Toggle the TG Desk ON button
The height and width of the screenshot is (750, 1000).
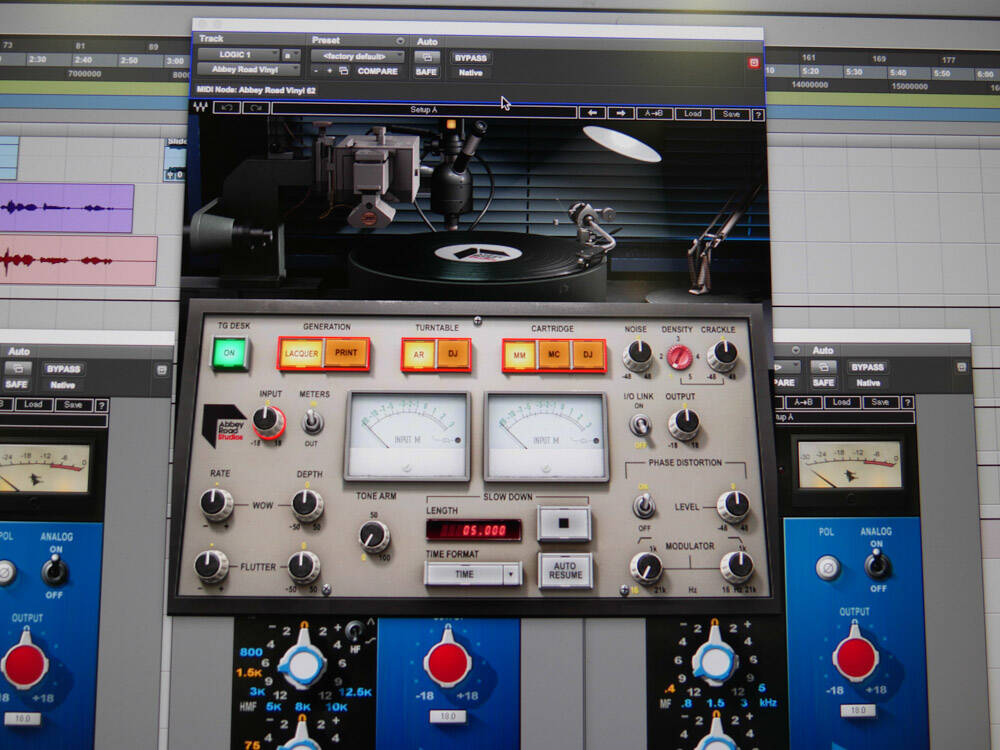[x=230, y=353]
